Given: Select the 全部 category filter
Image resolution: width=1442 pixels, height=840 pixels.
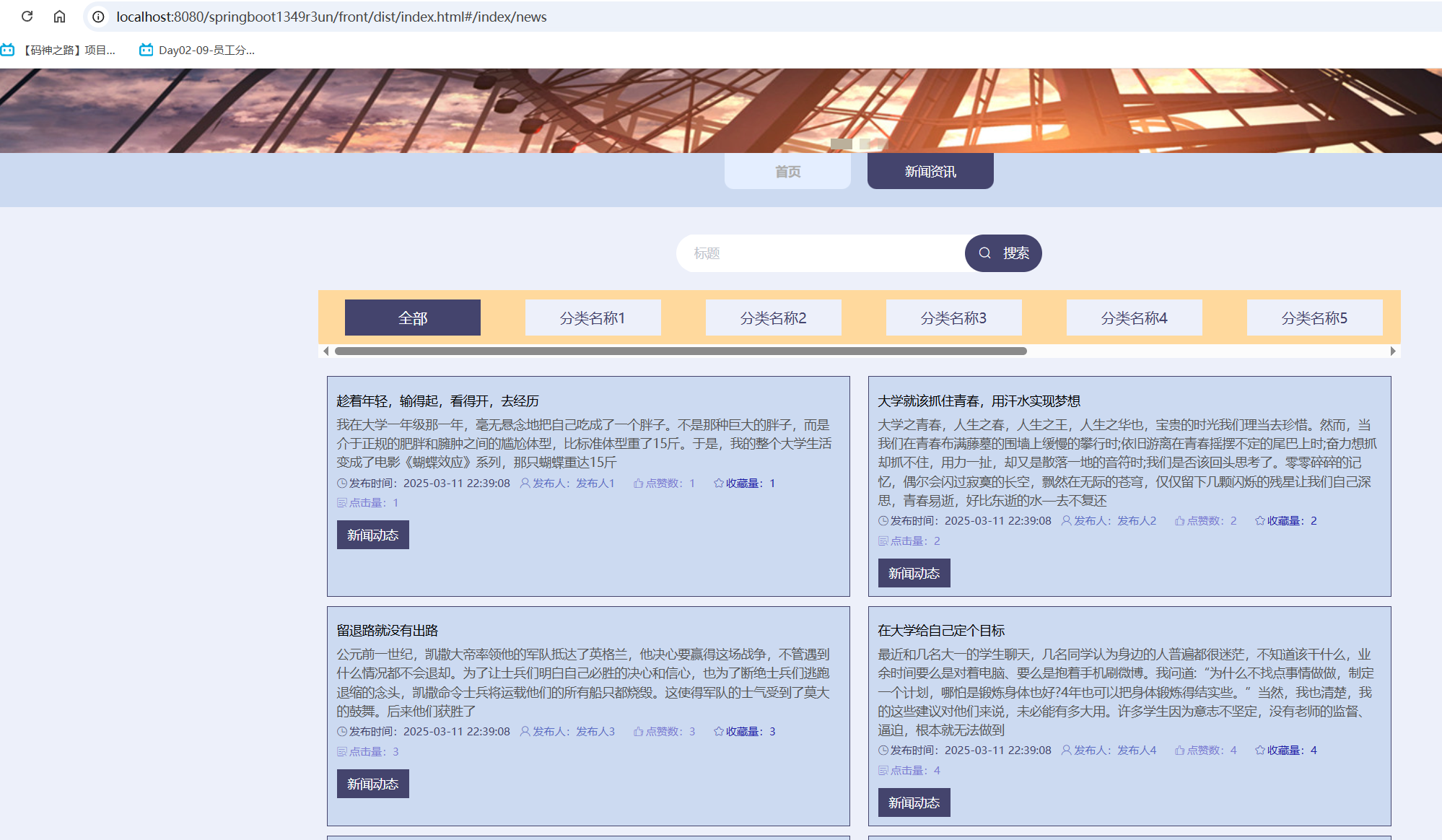Looking at the screenshot, I should pos(413,318).
